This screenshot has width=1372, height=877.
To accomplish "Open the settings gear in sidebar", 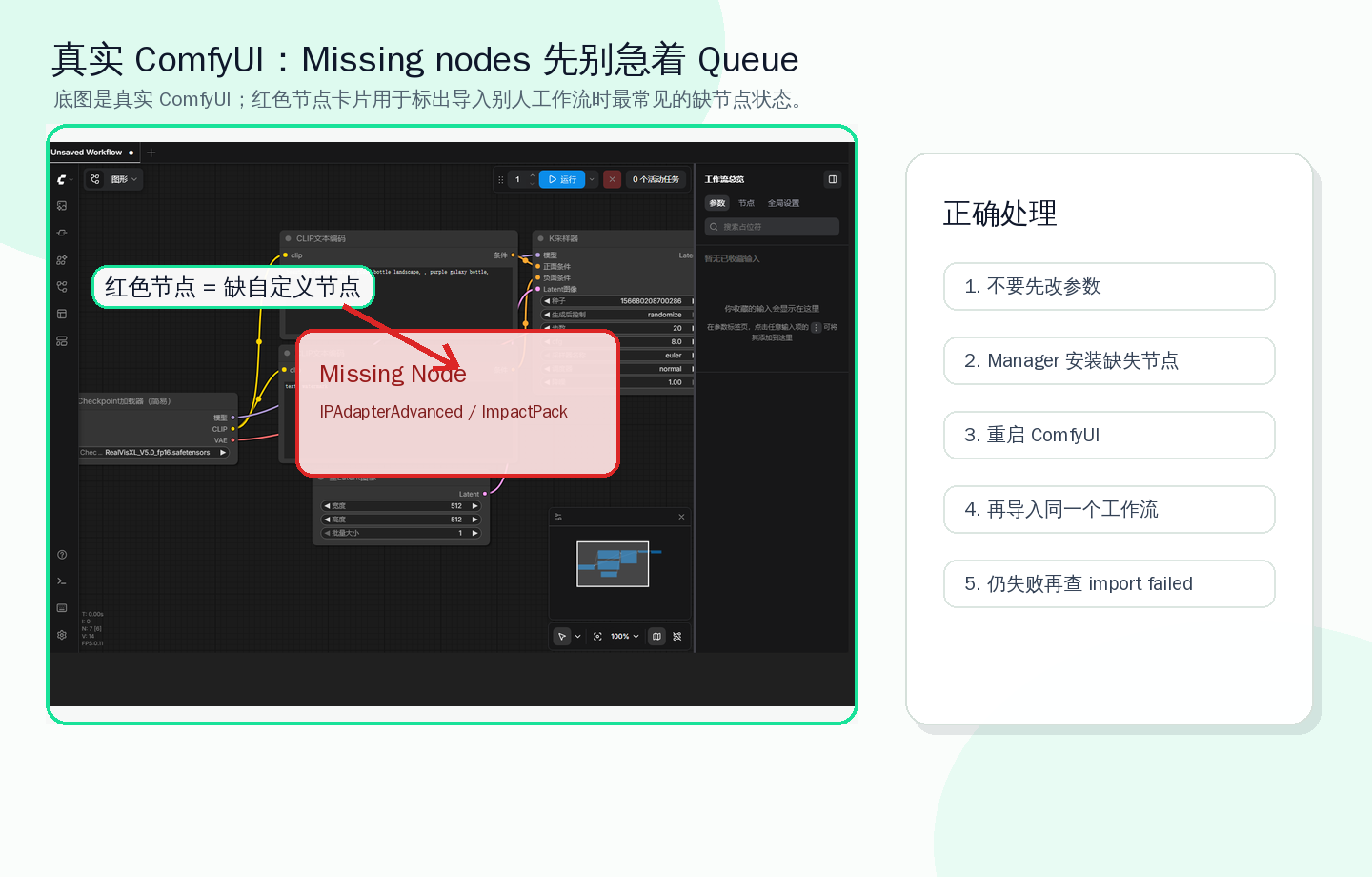I will pyautogui.click(x=62, y=635).
